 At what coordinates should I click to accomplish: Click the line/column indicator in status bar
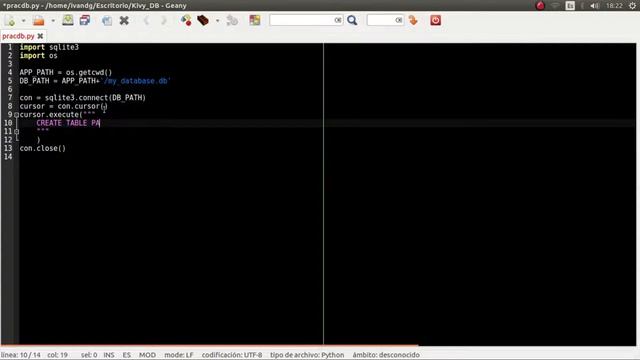[x=21, y=355]
